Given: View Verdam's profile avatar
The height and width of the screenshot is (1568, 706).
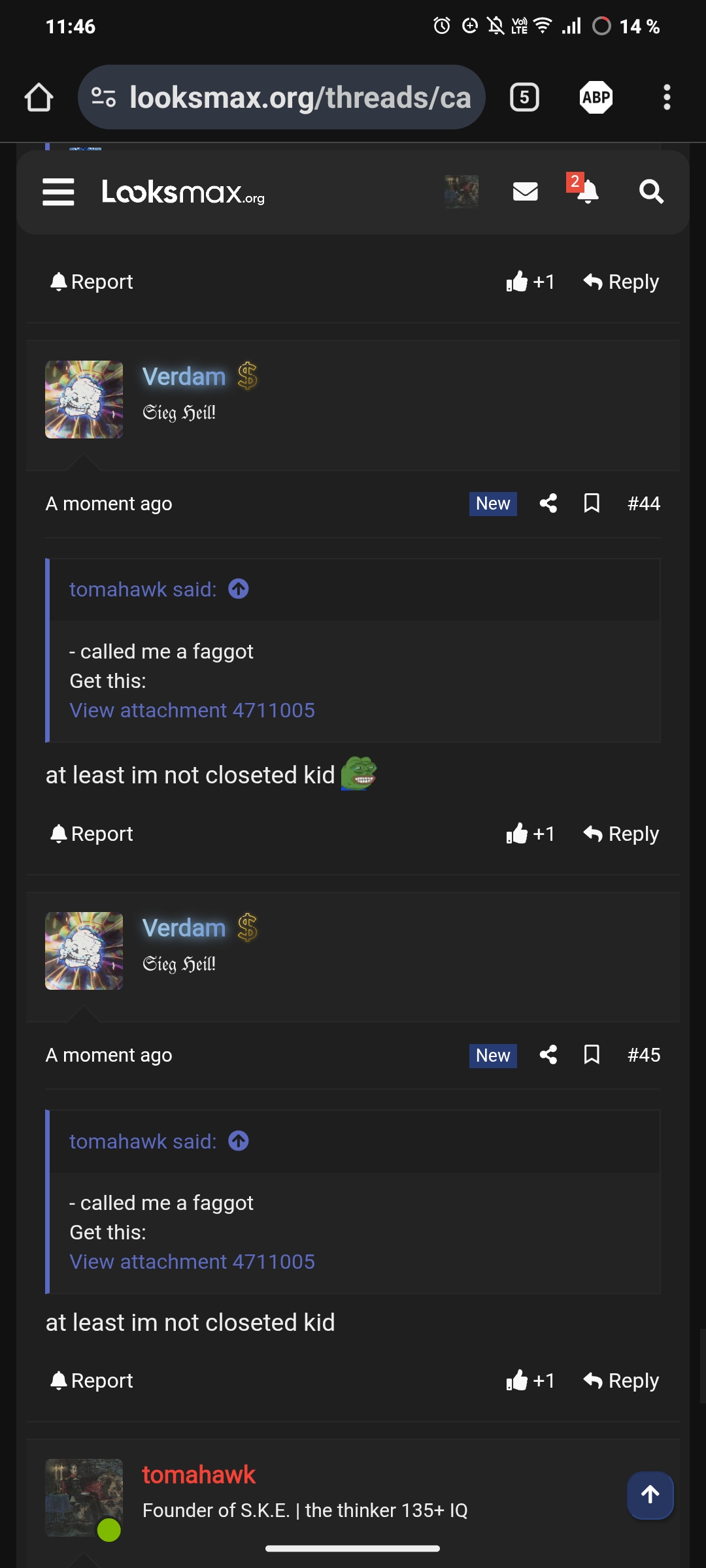Looking at the screenshot, I should point(84,399).
